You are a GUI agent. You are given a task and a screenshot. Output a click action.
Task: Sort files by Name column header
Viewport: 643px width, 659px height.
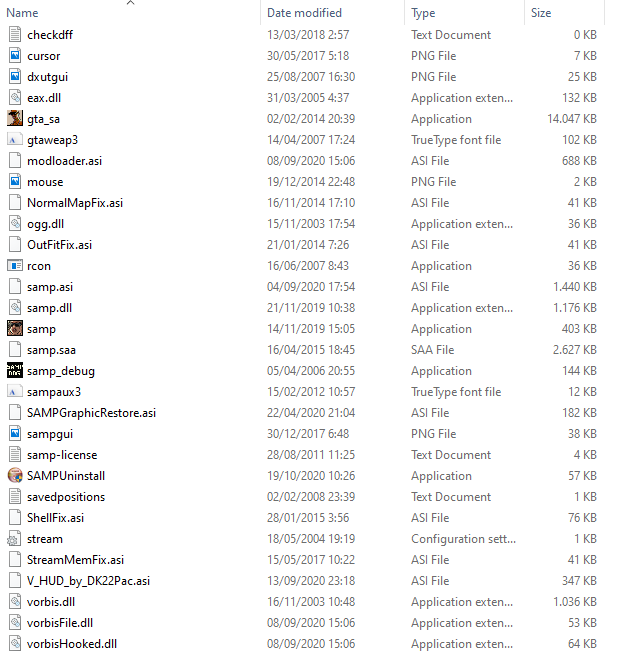coord(22,13)
